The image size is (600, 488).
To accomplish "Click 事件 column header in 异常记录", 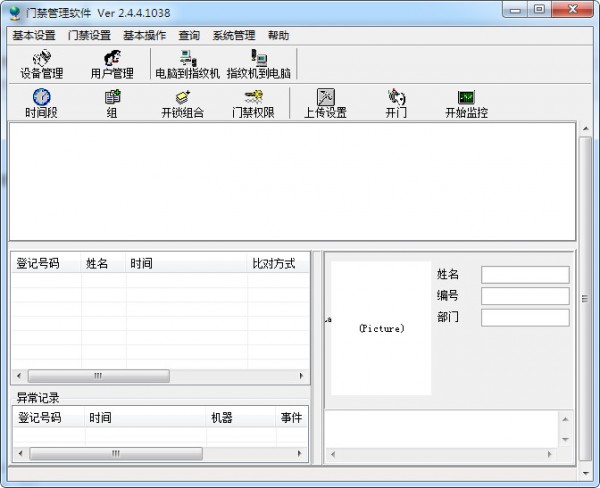I will [292, 418].
